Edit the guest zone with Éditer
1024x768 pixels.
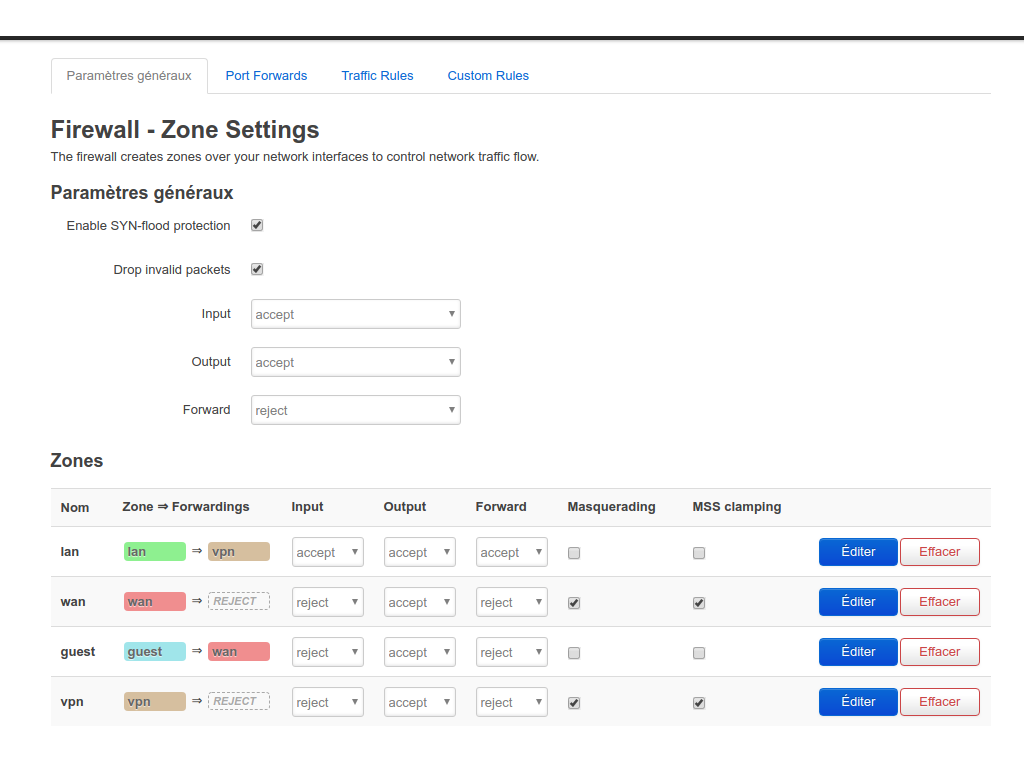(858, 652)
